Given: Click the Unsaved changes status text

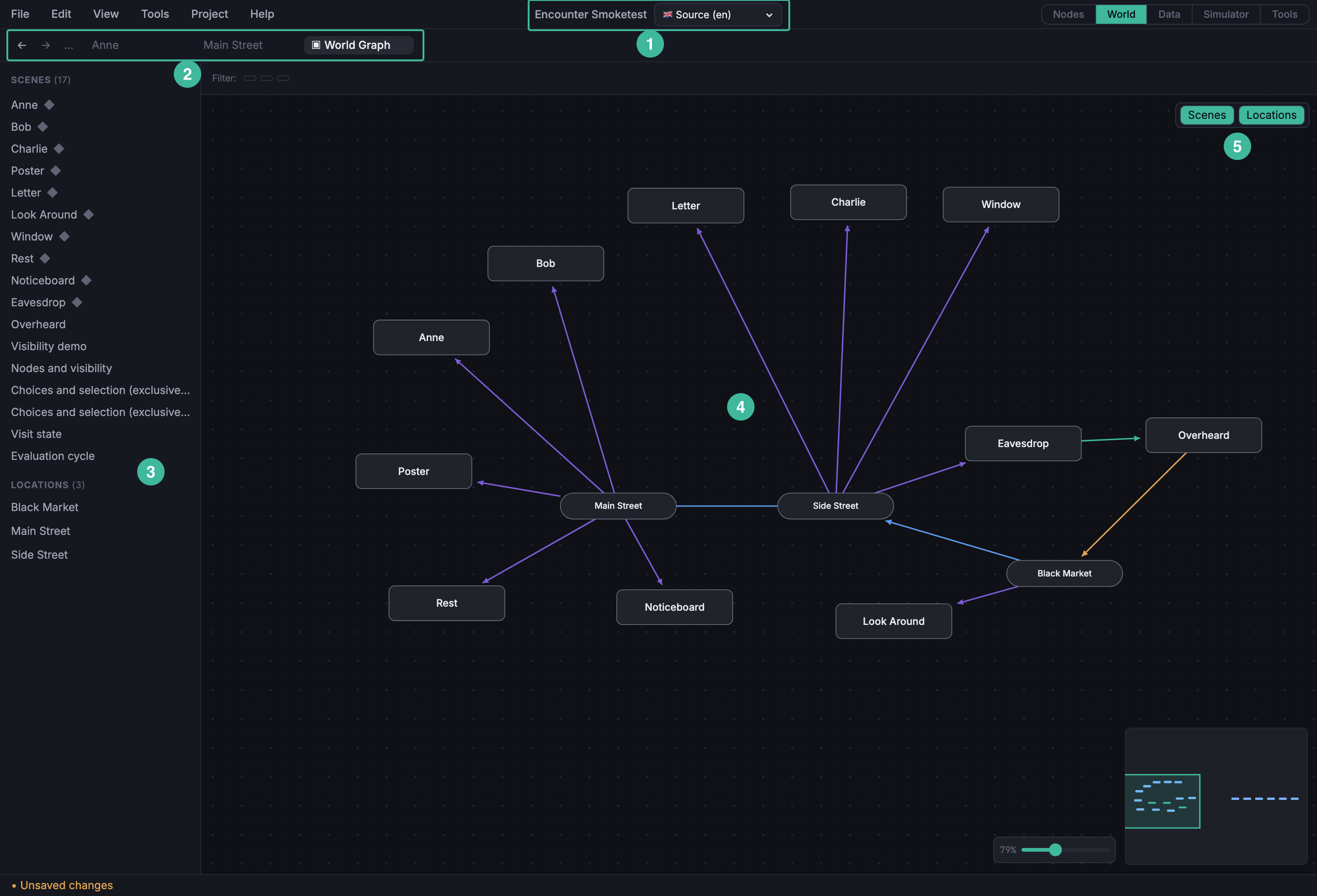Looking at the screenshot, I should click(66, 885).
